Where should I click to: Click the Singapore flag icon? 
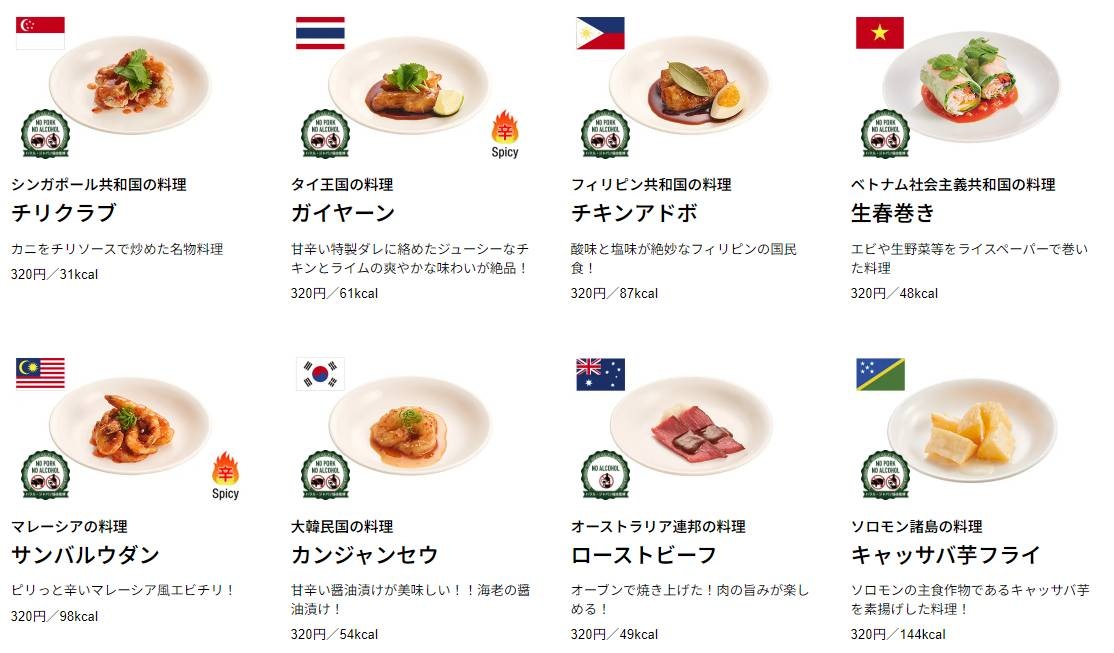tap(40, 33)
